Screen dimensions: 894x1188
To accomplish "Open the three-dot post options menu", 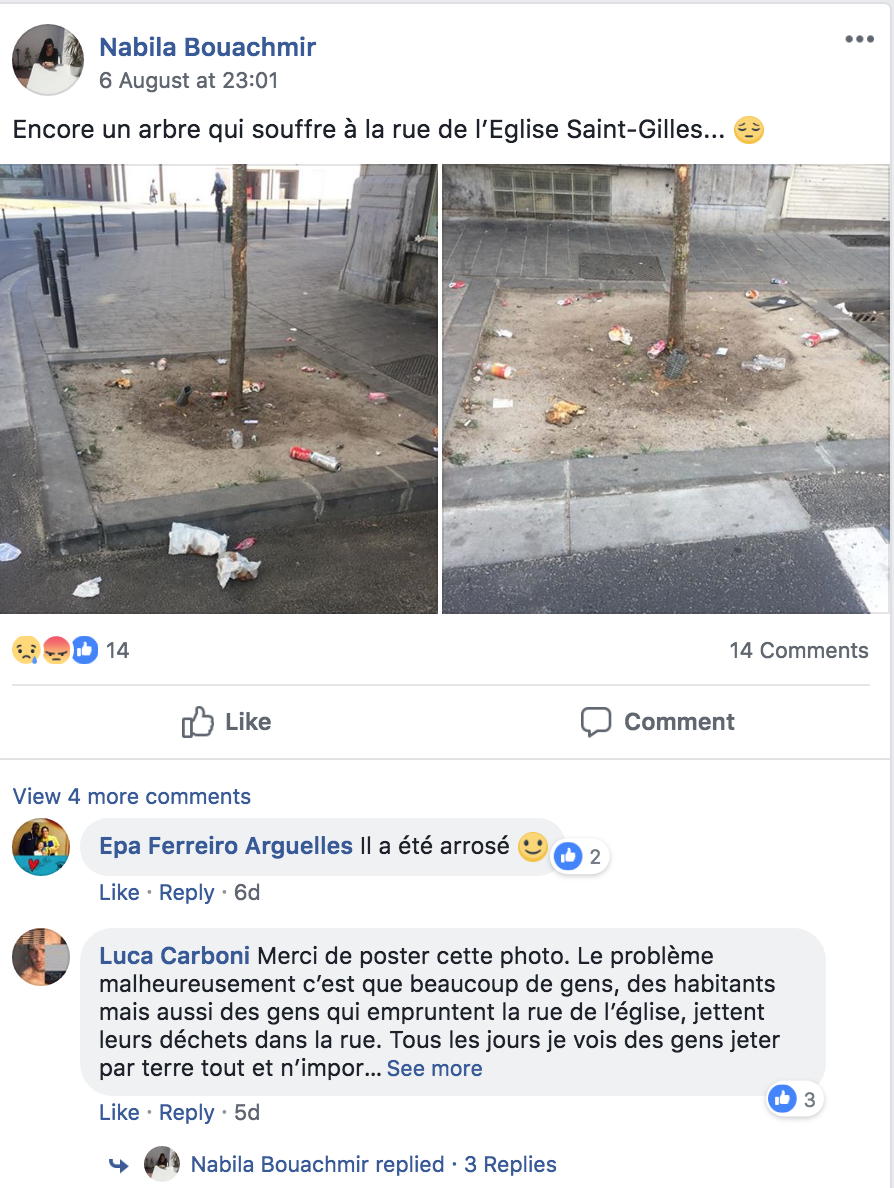I will click(859, 39).
